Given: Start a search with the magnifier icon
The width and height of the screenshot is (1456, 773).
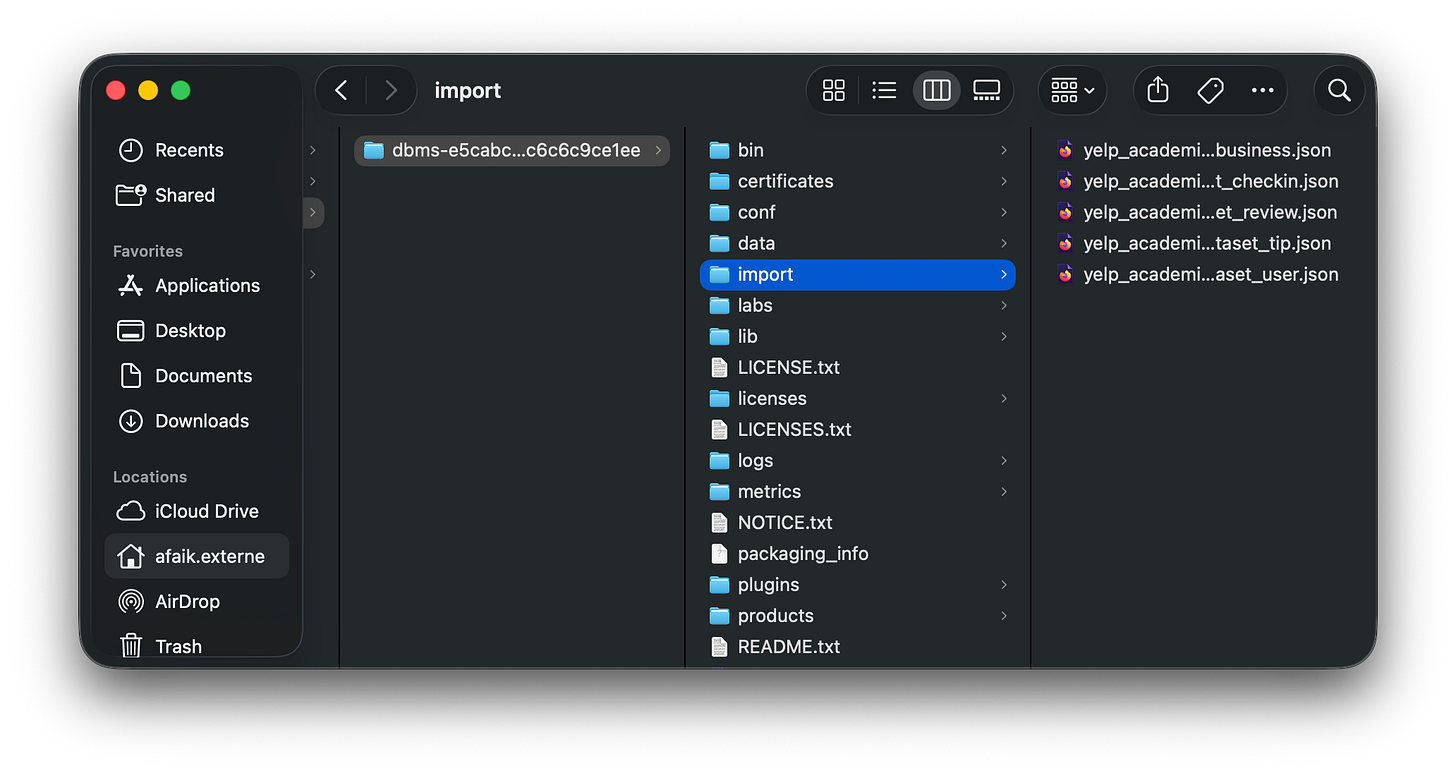Looking at the screenshot, I should tap(1339, 90).
